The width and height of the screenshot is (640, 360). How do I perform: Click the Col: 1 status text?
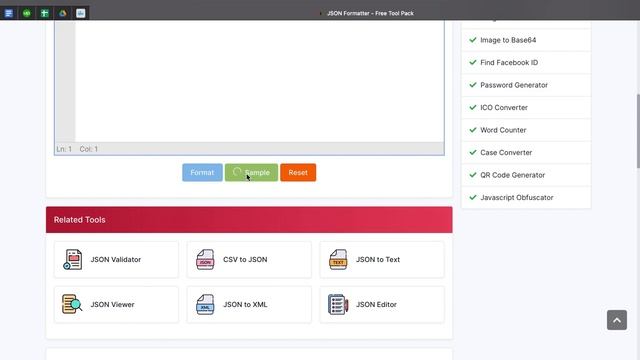[89, 149]
